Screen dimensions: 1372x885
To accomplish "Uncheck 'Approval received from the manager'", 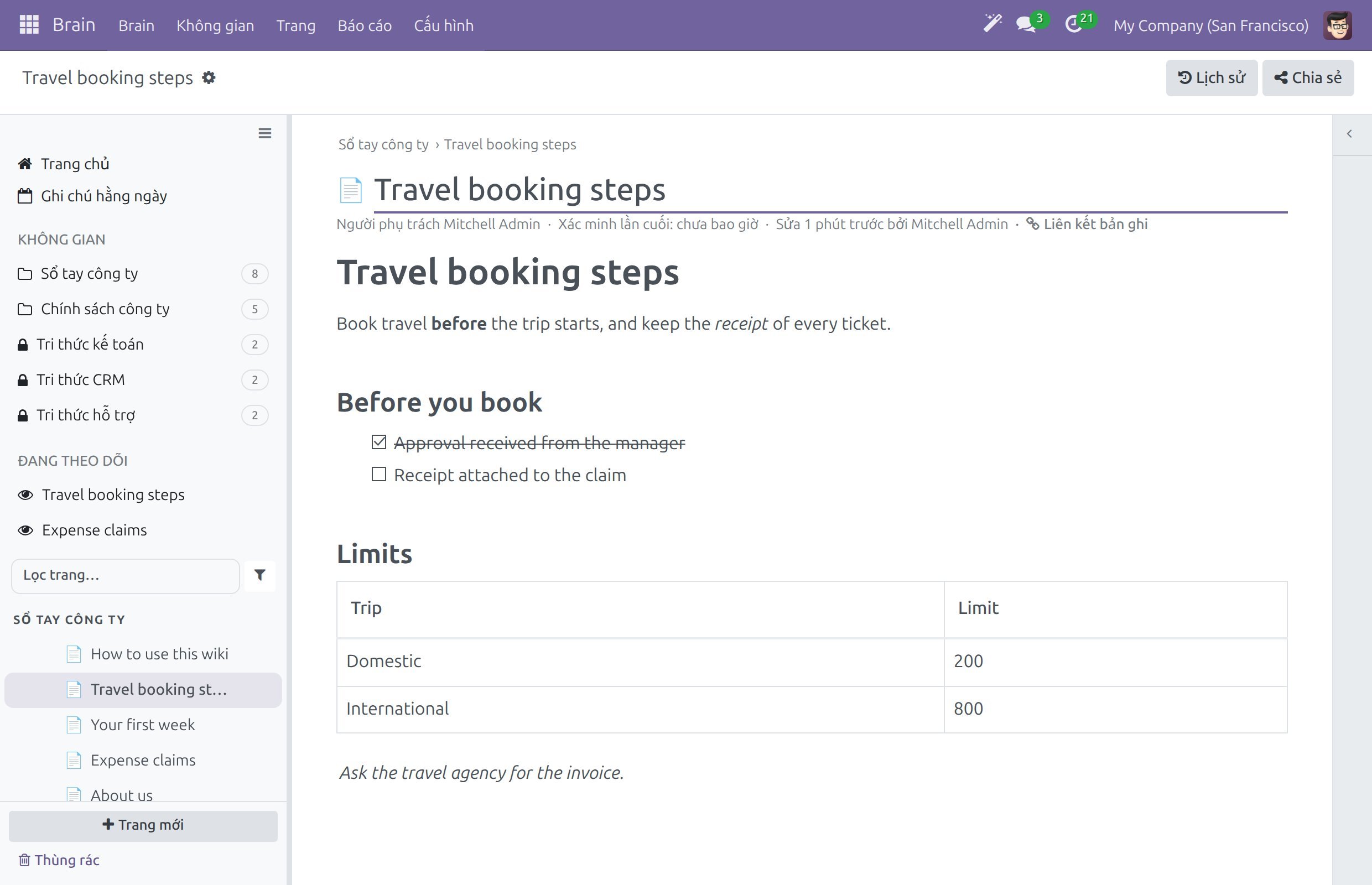I will pos(379,442).
